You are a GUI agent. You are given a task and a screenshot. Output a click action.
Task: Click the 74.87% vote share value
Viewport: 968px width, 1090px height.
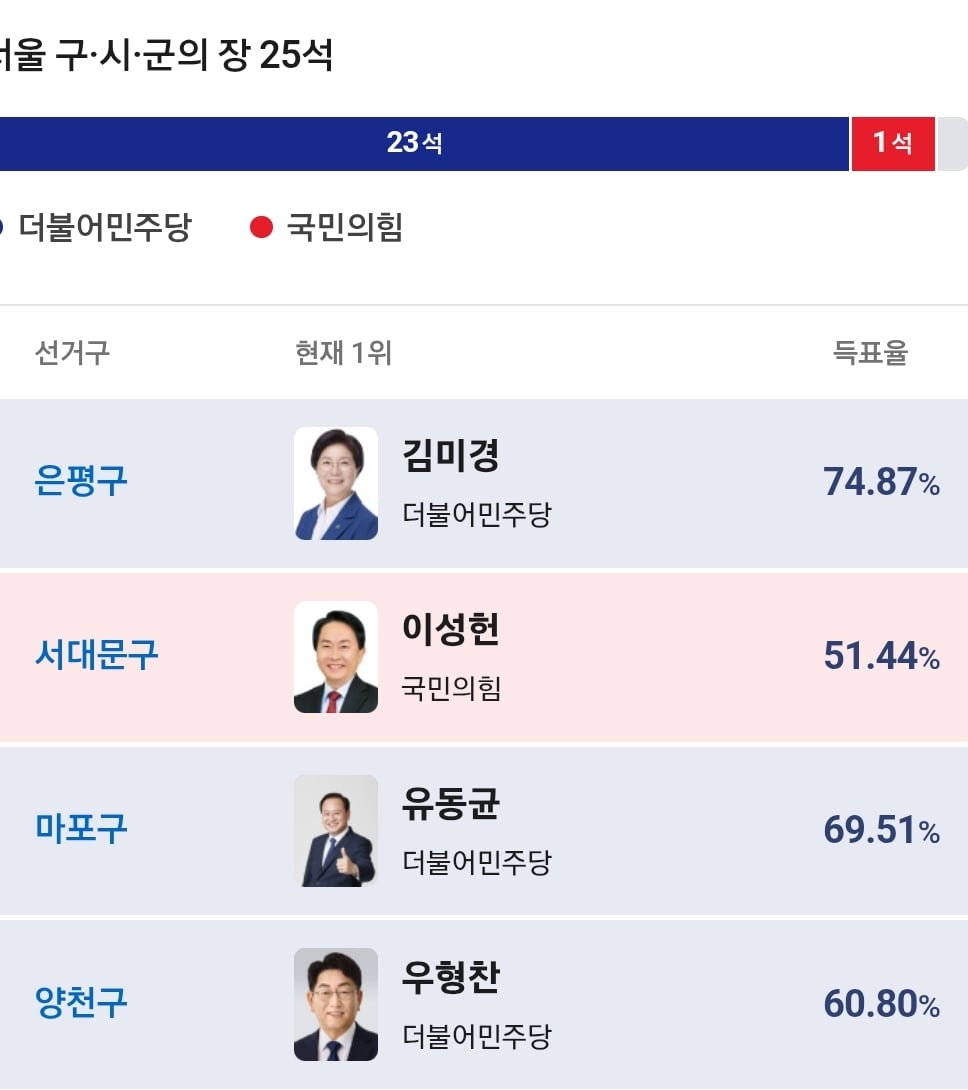coord(882,482)
